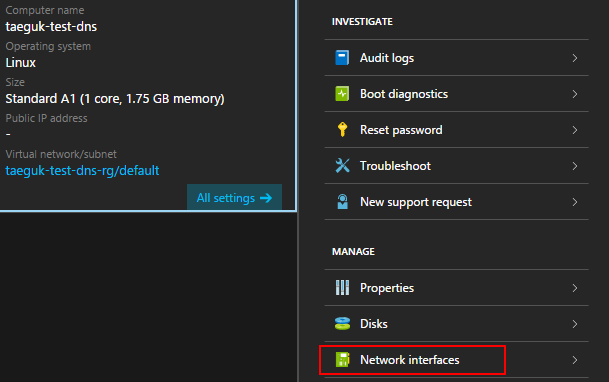Open New support request entry

click(456, 202)
